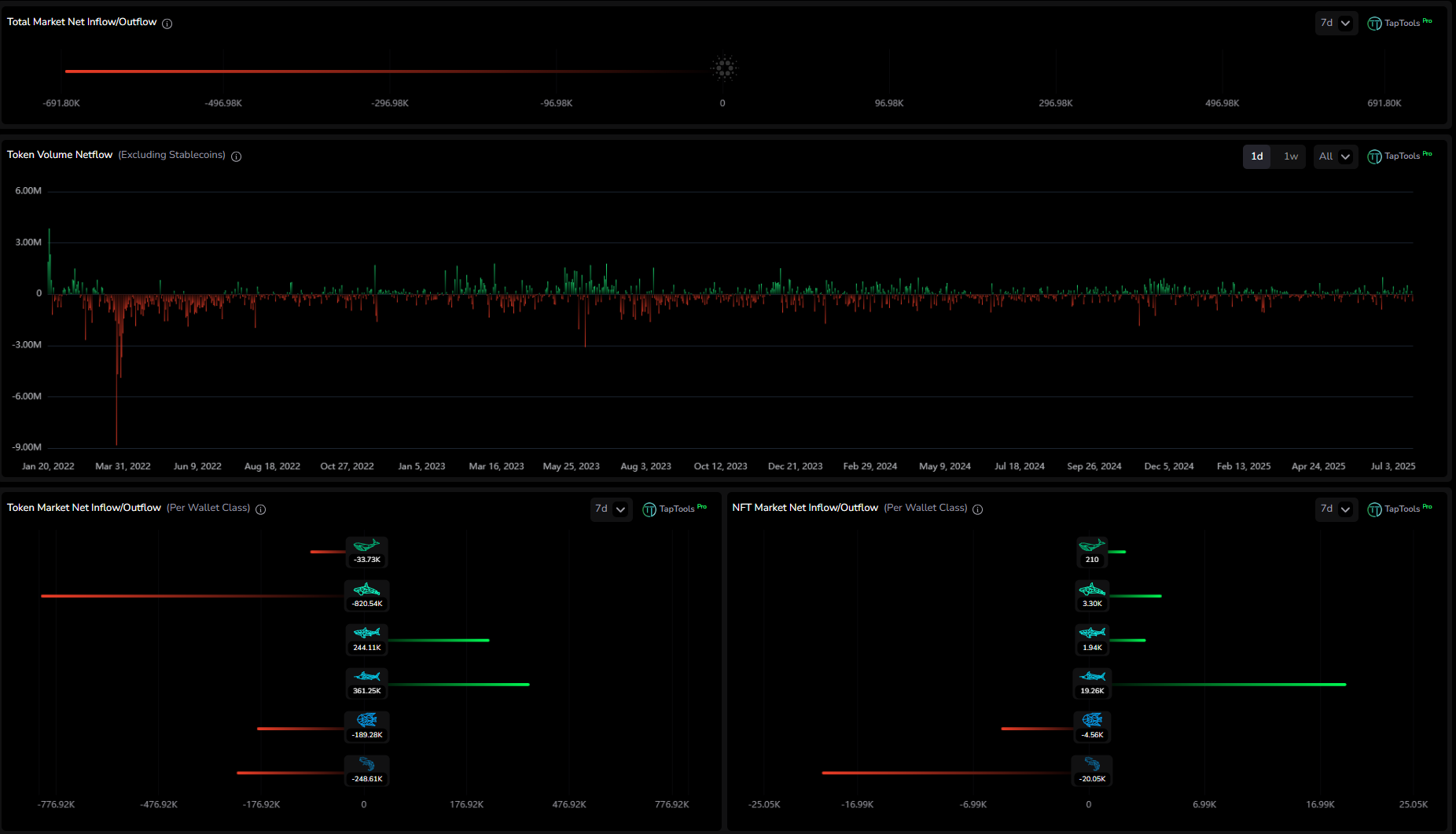Switch the netflow chart to 1w interval
Viewport: 1456px width, 834px height.
1291,156
